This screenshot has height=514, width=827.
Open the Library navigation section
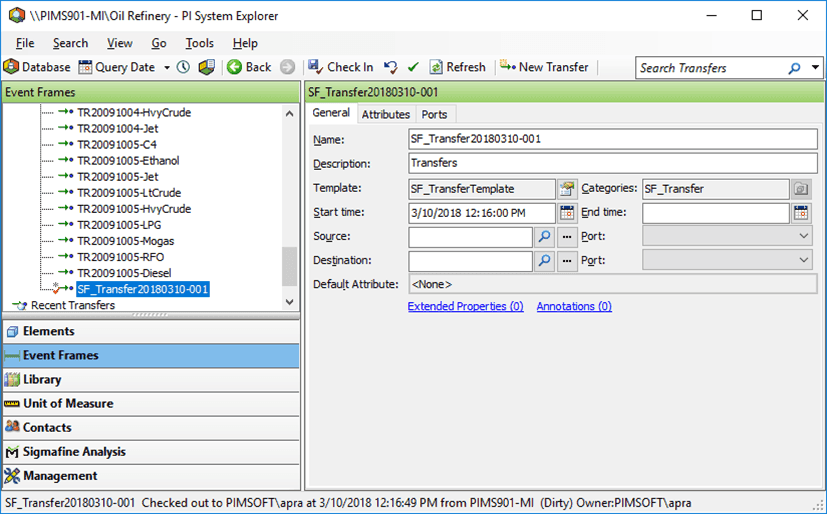pos(151,380)
